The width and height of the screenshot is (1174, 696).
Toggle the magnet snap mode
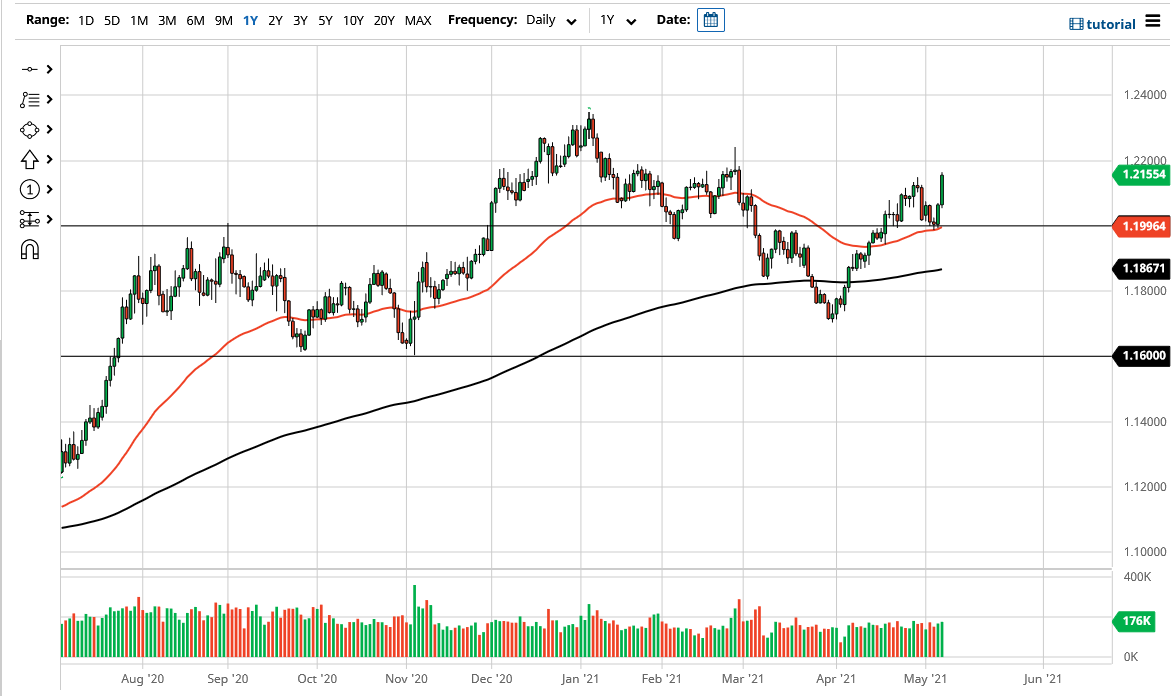click(29, 249)
